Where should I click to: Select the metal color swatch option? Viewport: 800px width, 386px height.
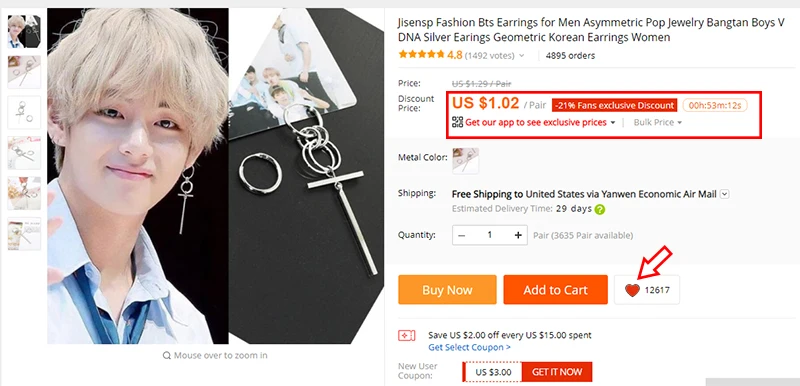tap(465, 161)
